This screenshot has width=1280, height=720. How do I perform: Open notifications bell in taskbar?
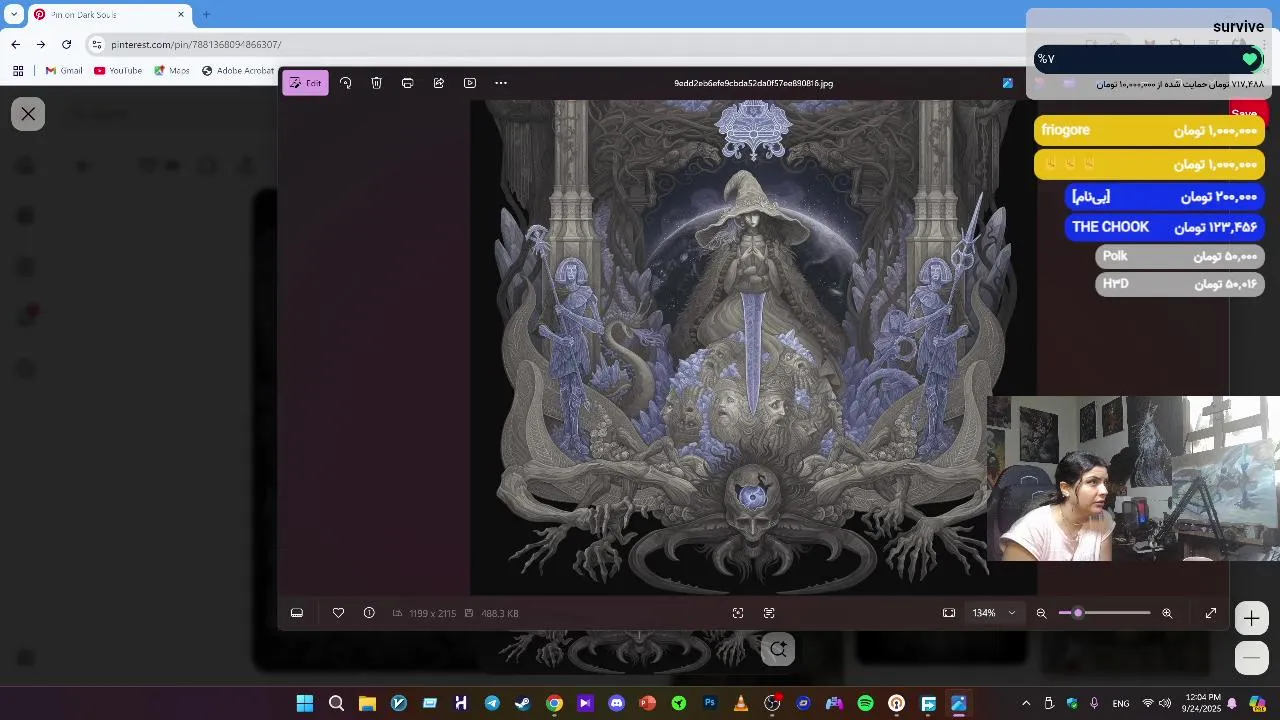[1232, 704]
